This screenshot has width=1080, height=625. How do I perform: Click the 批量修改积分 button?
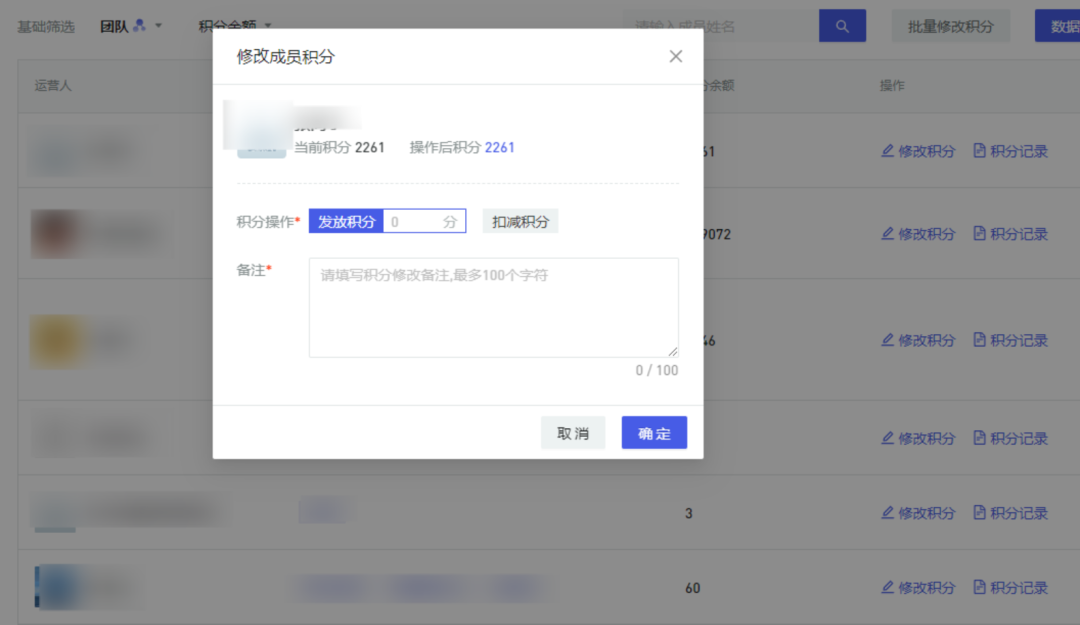[x=950, y=26]
